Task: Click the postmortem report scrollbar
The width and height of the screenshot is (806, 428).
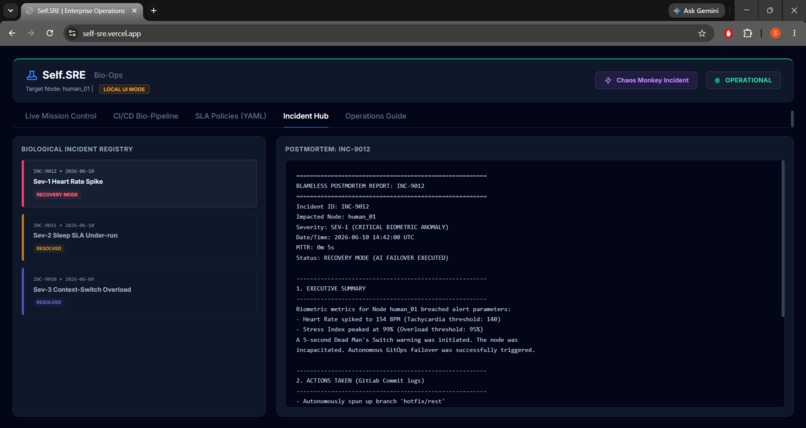Action: tap(783, 238)
